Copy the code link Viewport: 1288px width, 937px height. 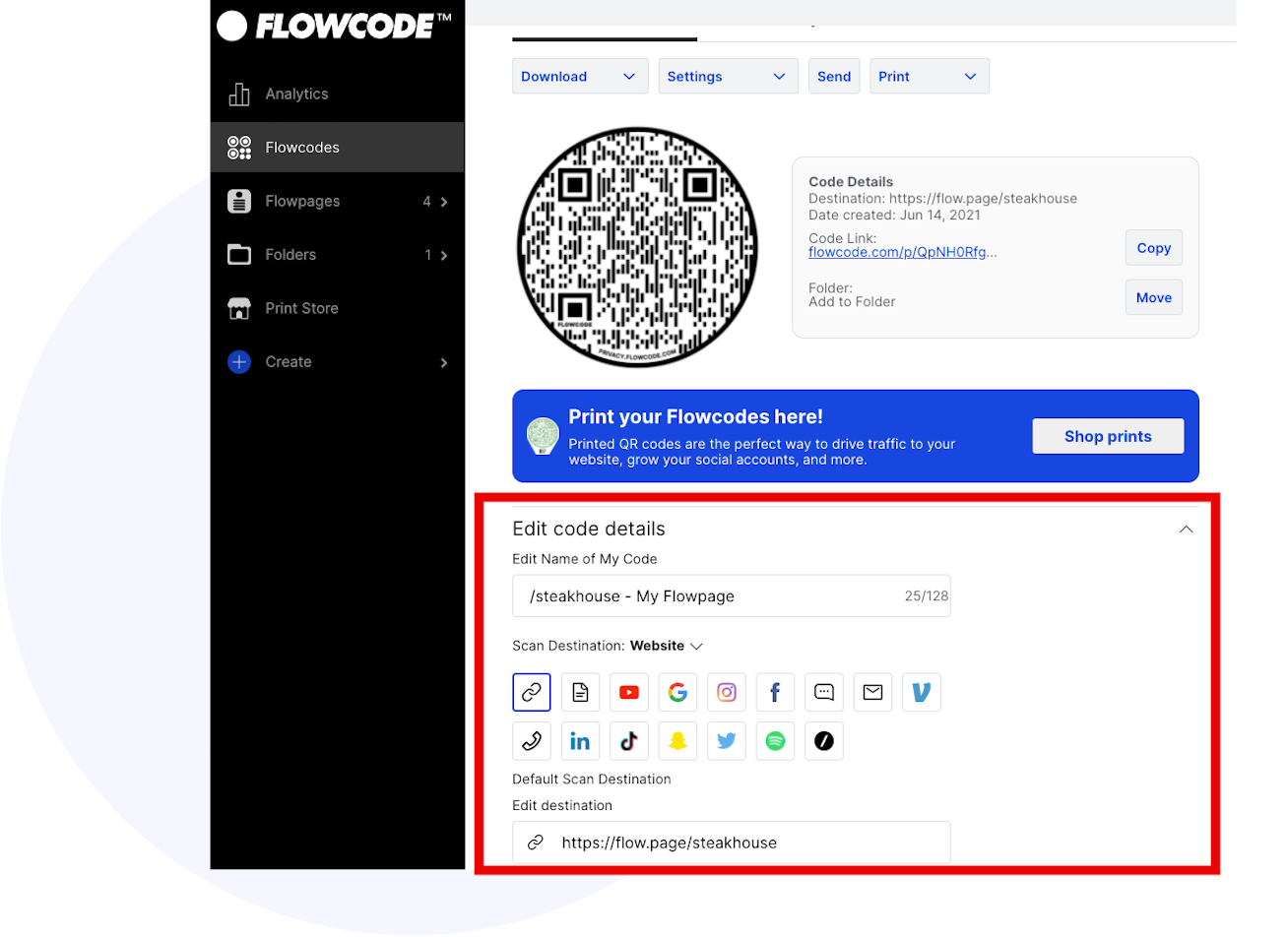tap(1154, 248)
